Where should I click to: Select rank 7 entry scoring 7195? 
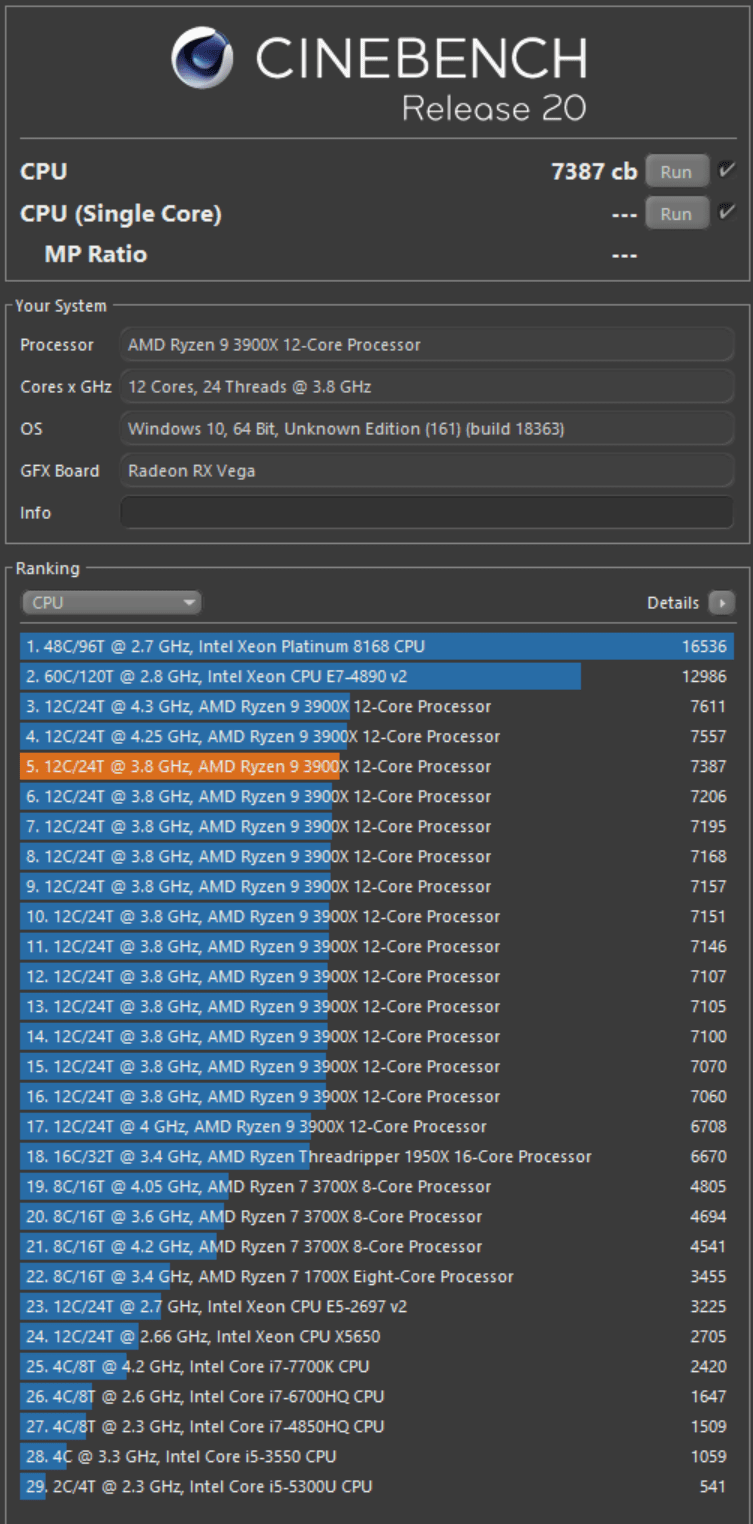[x=377, y=826]
